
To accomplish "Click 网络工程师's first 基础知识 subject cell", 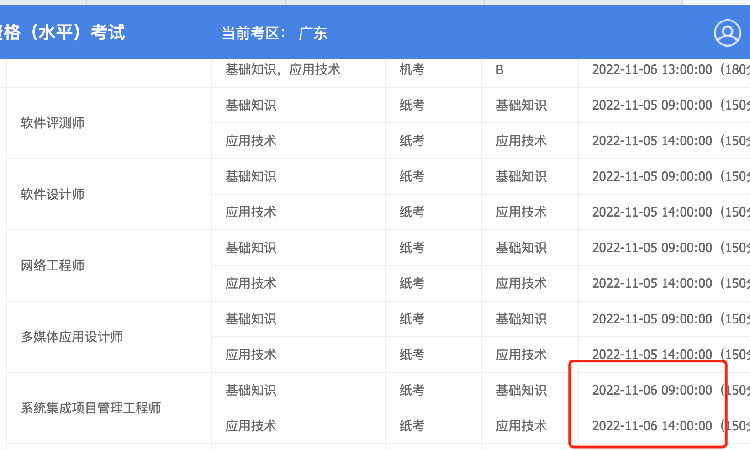I will [251, 247].
